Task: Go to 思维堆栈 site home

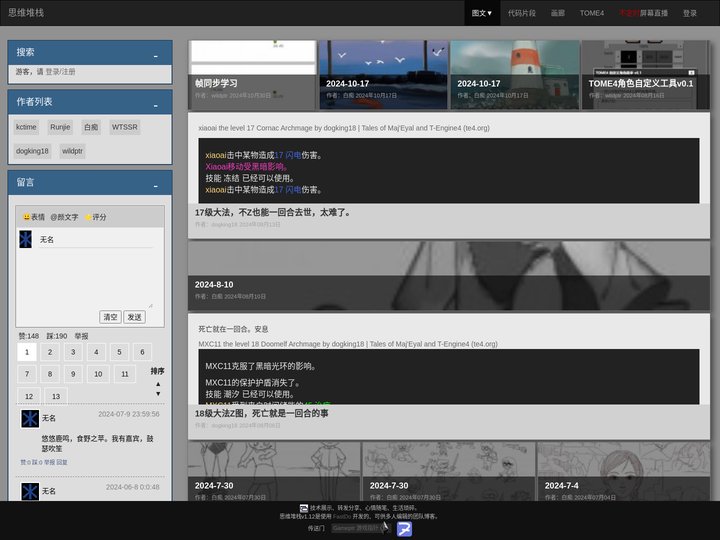Action: [x=26, y=13]
